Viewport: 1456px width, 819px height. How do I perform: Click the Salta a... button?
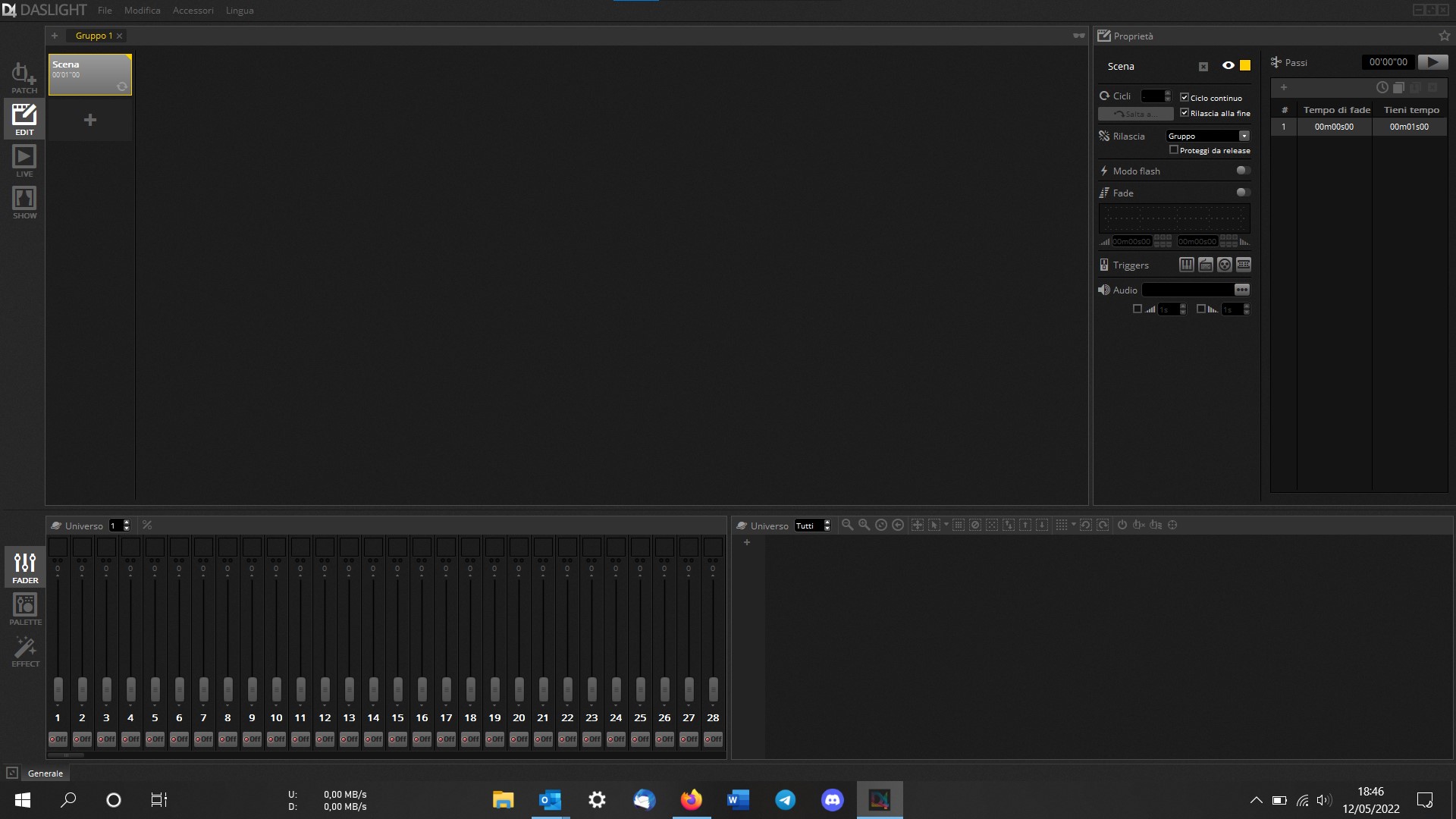pos(1135,114)
